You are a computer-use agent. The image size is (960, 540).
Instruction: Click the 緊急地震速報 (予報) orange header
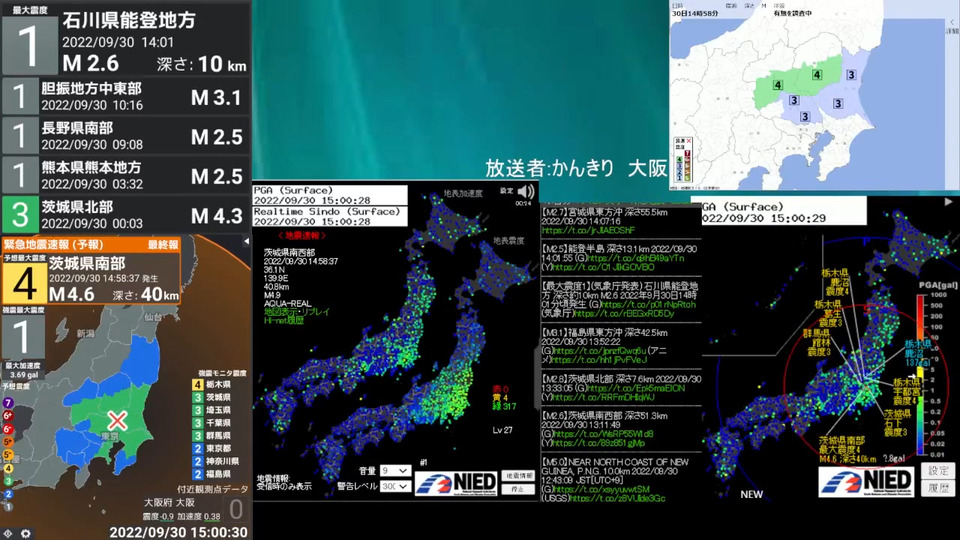(x=91, y=244)
